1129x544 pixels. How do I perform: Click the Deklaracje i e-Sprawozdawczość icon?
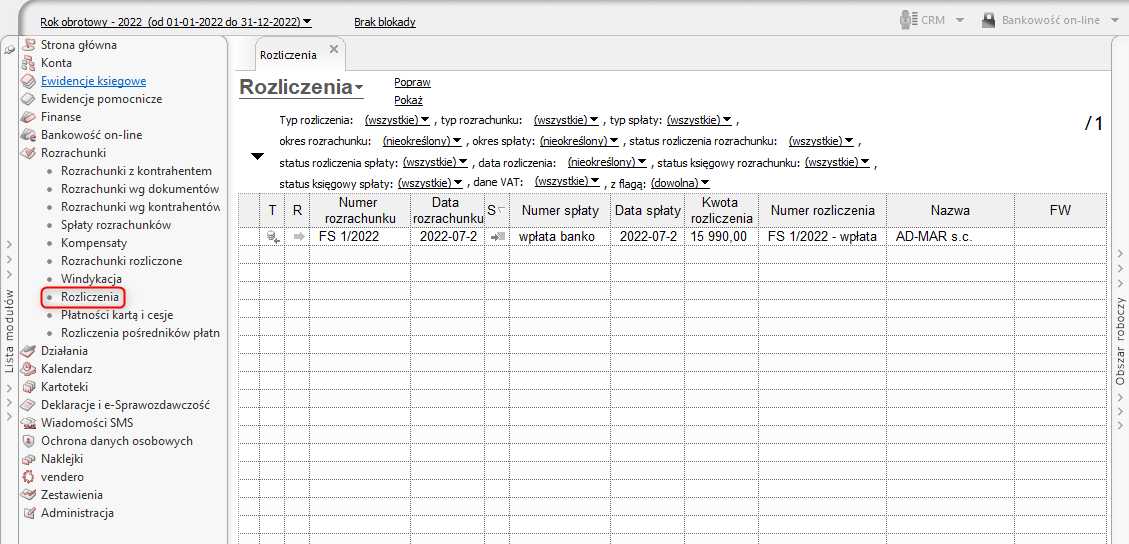tap(28, 404)
